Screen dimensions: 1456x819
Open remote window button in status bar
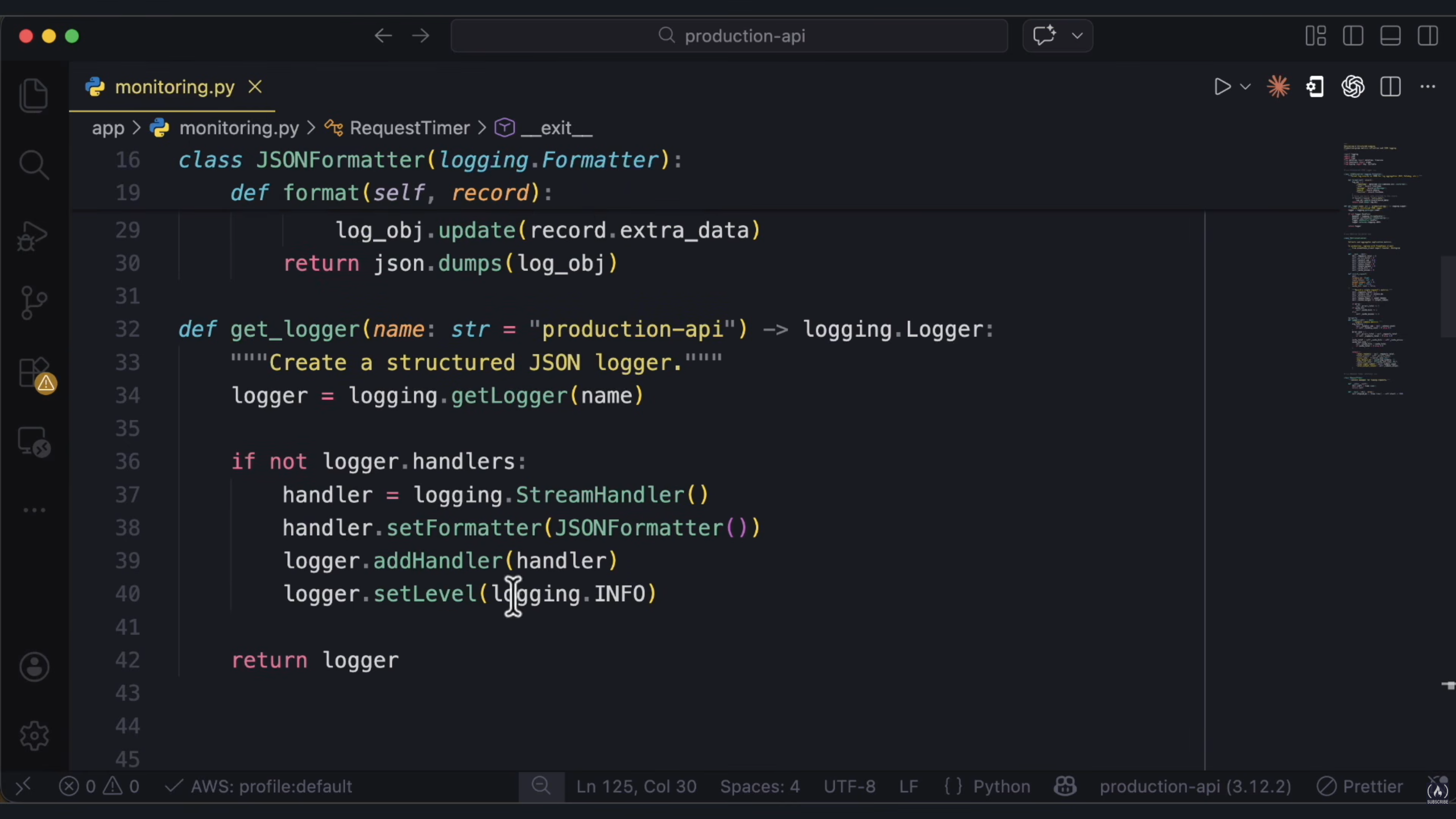[x=23, y=786]
